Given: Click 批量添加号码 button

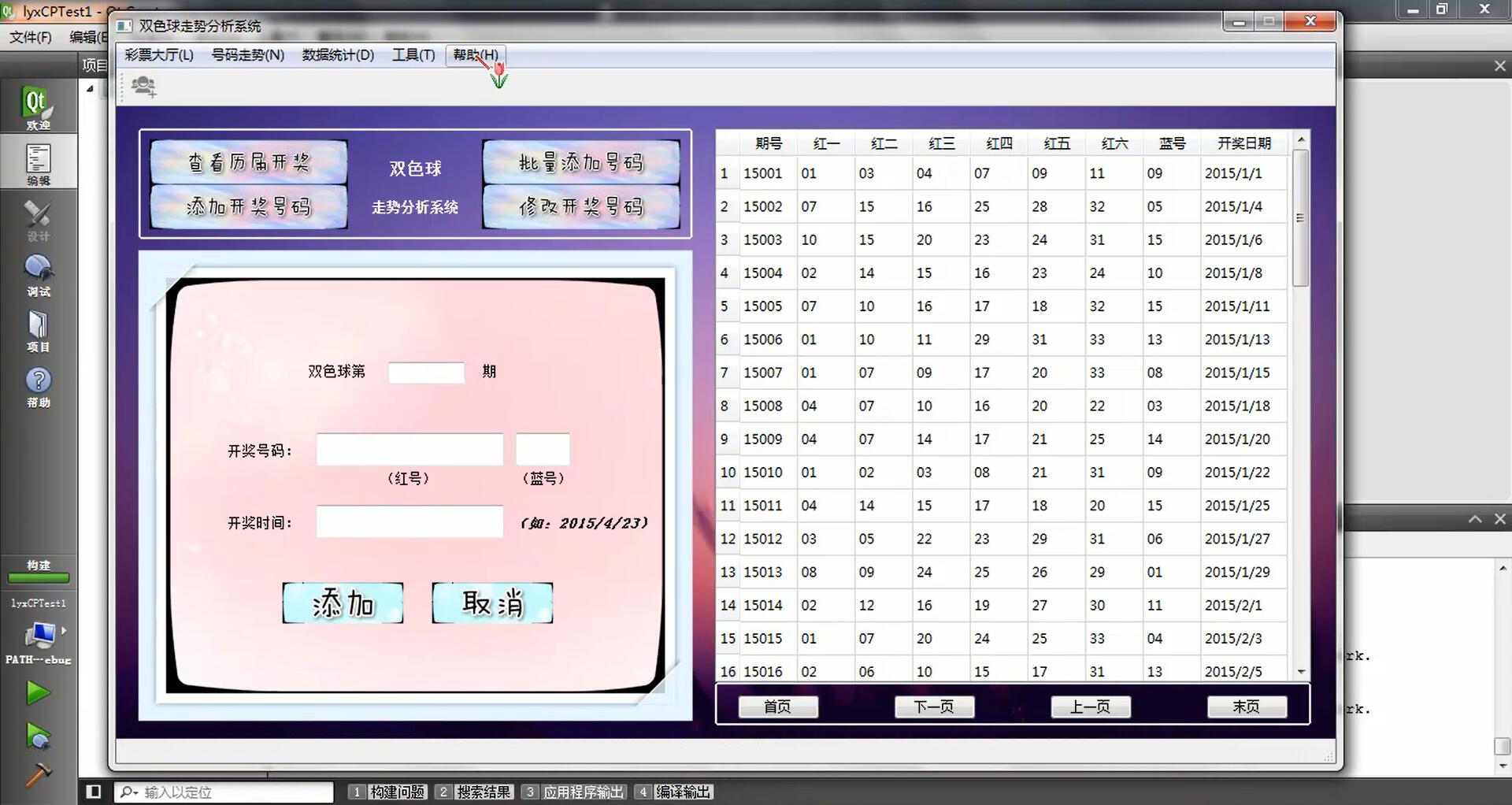Looking at the screenshot, I should click(x=581, y=162).
